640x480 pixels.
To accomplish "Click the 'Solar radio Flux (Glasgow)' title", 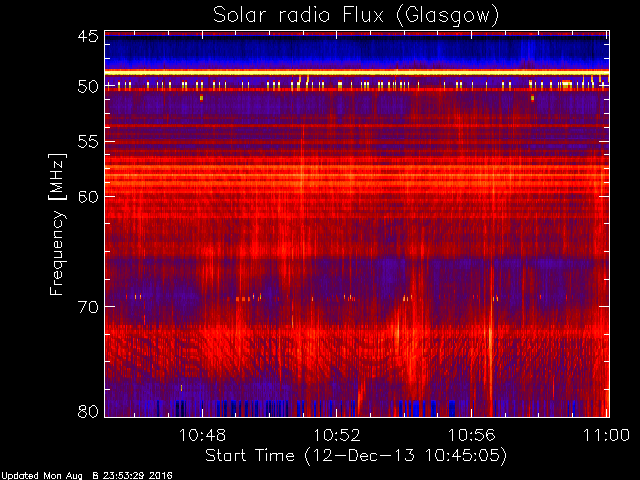I will [356, 16].
